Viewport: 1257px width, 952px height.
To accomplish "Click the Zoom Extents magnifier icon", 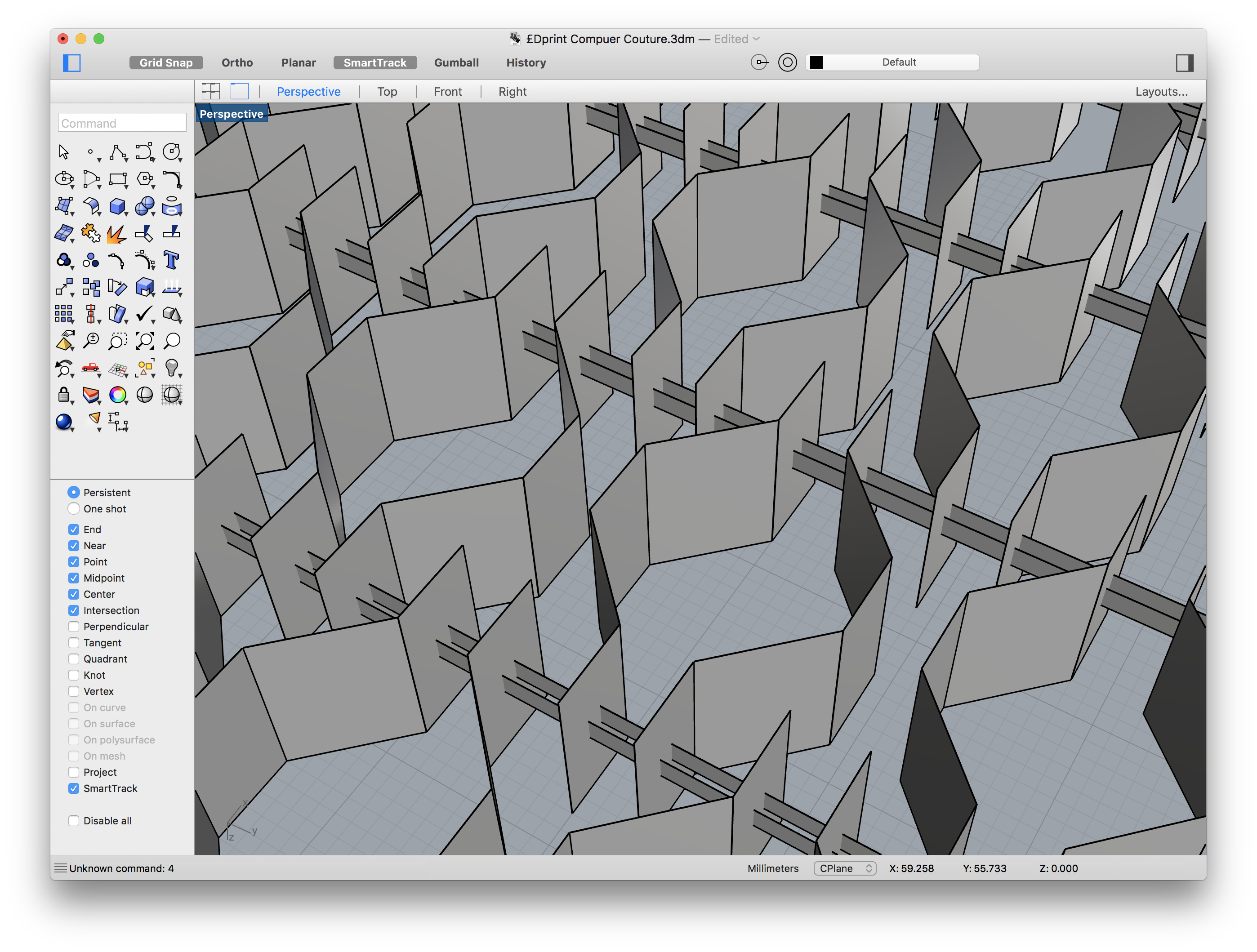I will tap(144, 341).
